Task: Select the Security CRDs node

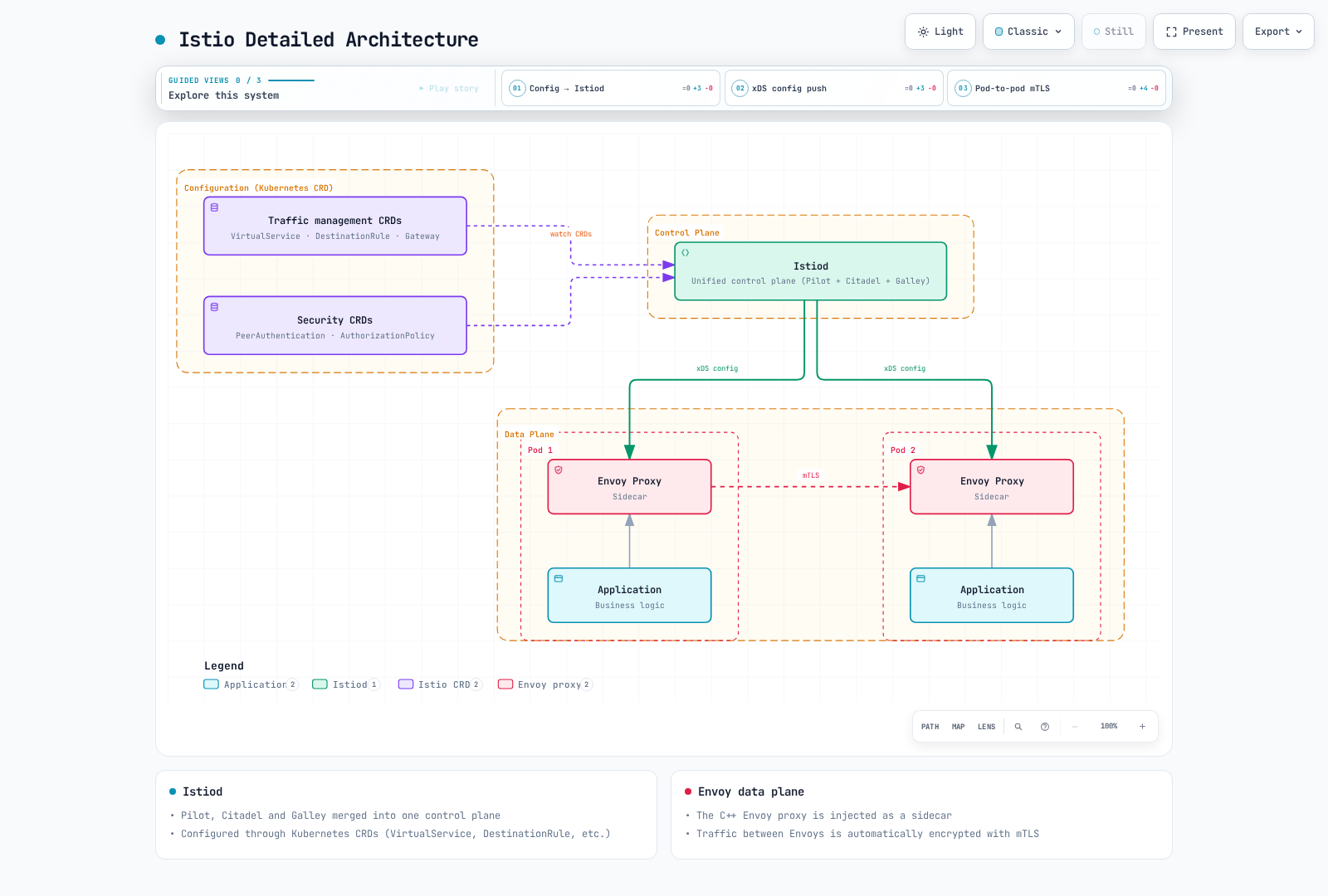Action: tap(335, 325)
